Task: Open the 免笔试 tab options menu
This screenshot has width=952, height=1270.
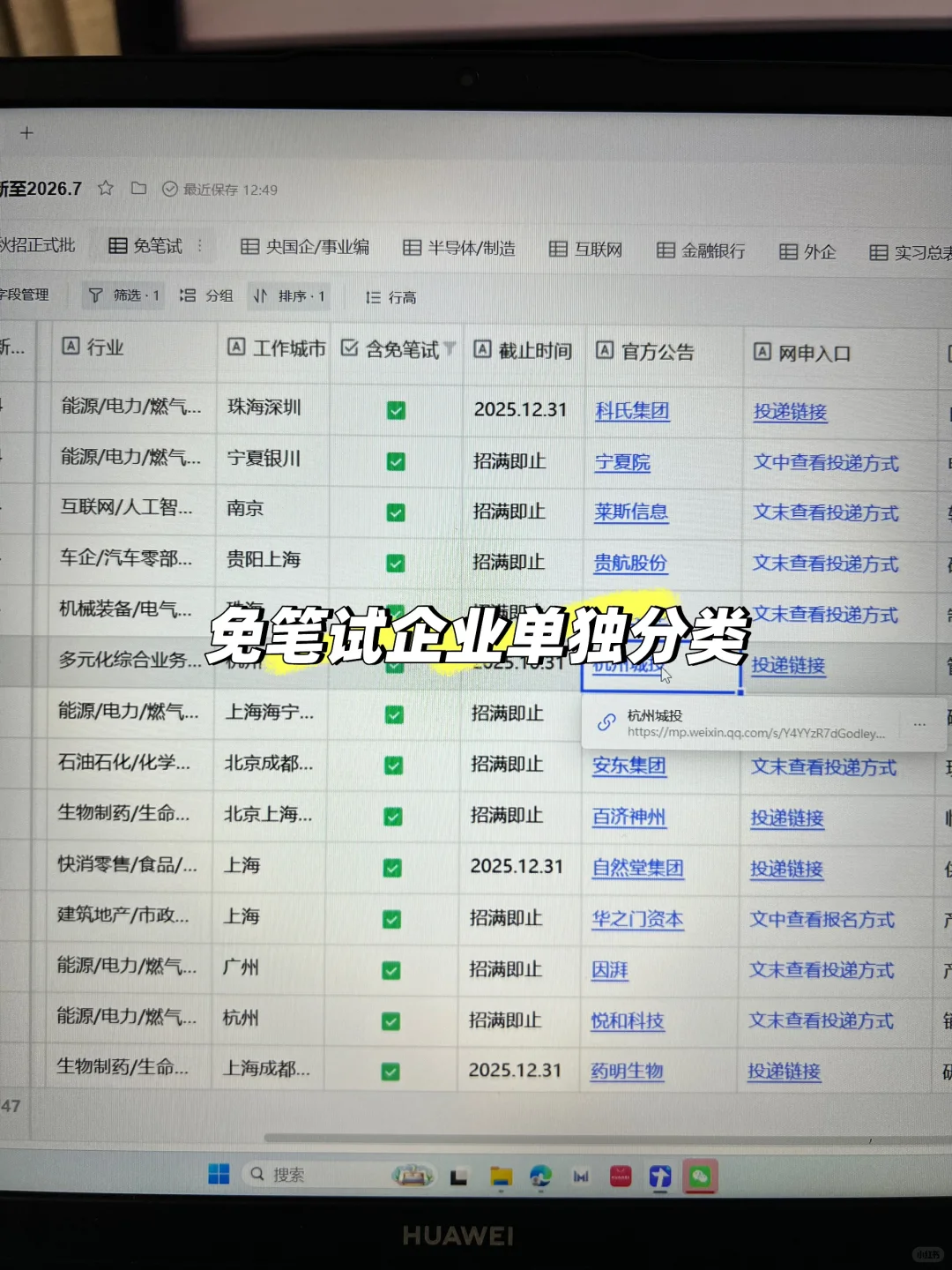Action: pyautogui.click(x=200, y=246)
